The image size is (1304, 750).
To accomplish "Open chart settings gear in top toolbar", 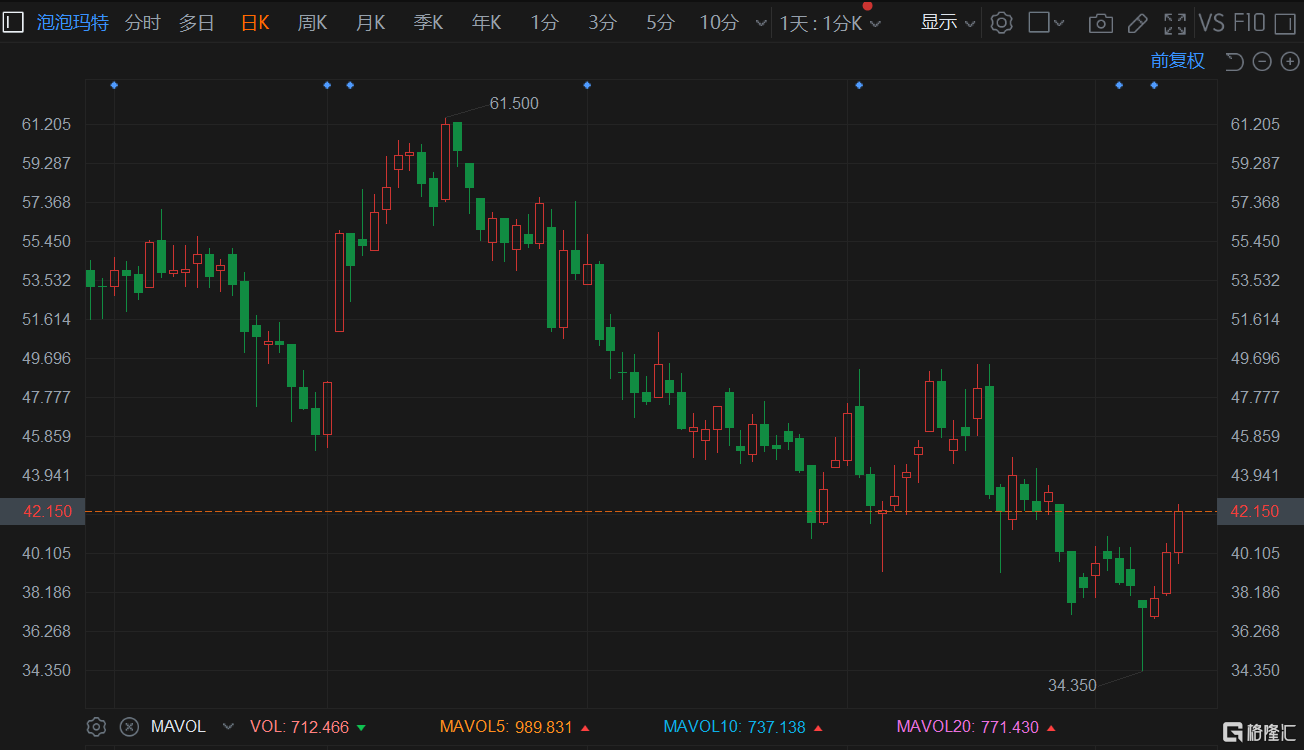I will point(1001,22).
